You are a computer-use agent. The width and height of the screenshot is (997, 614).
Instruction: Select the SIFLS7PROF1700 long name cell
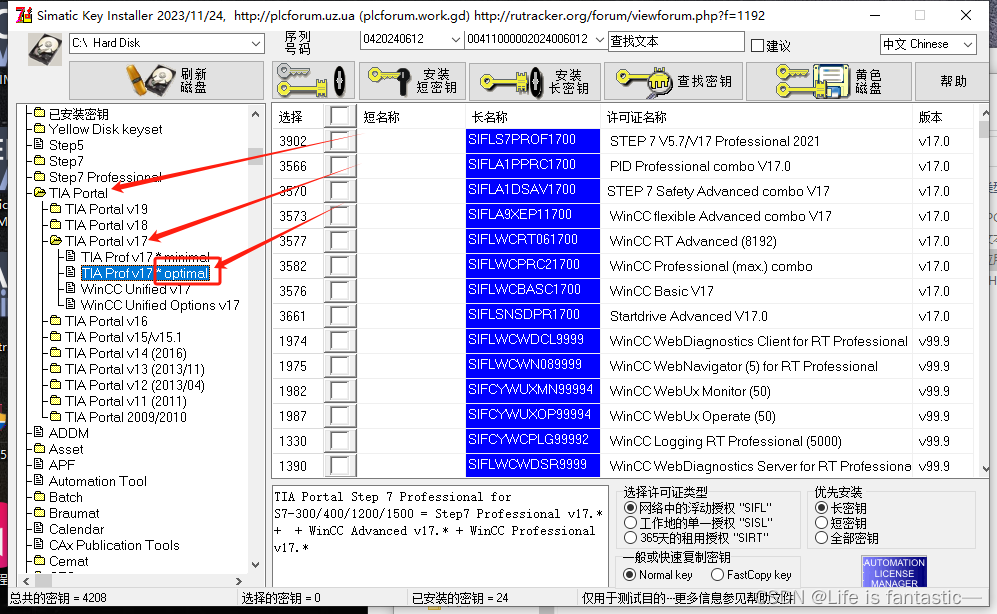click(x=533, y=141)
